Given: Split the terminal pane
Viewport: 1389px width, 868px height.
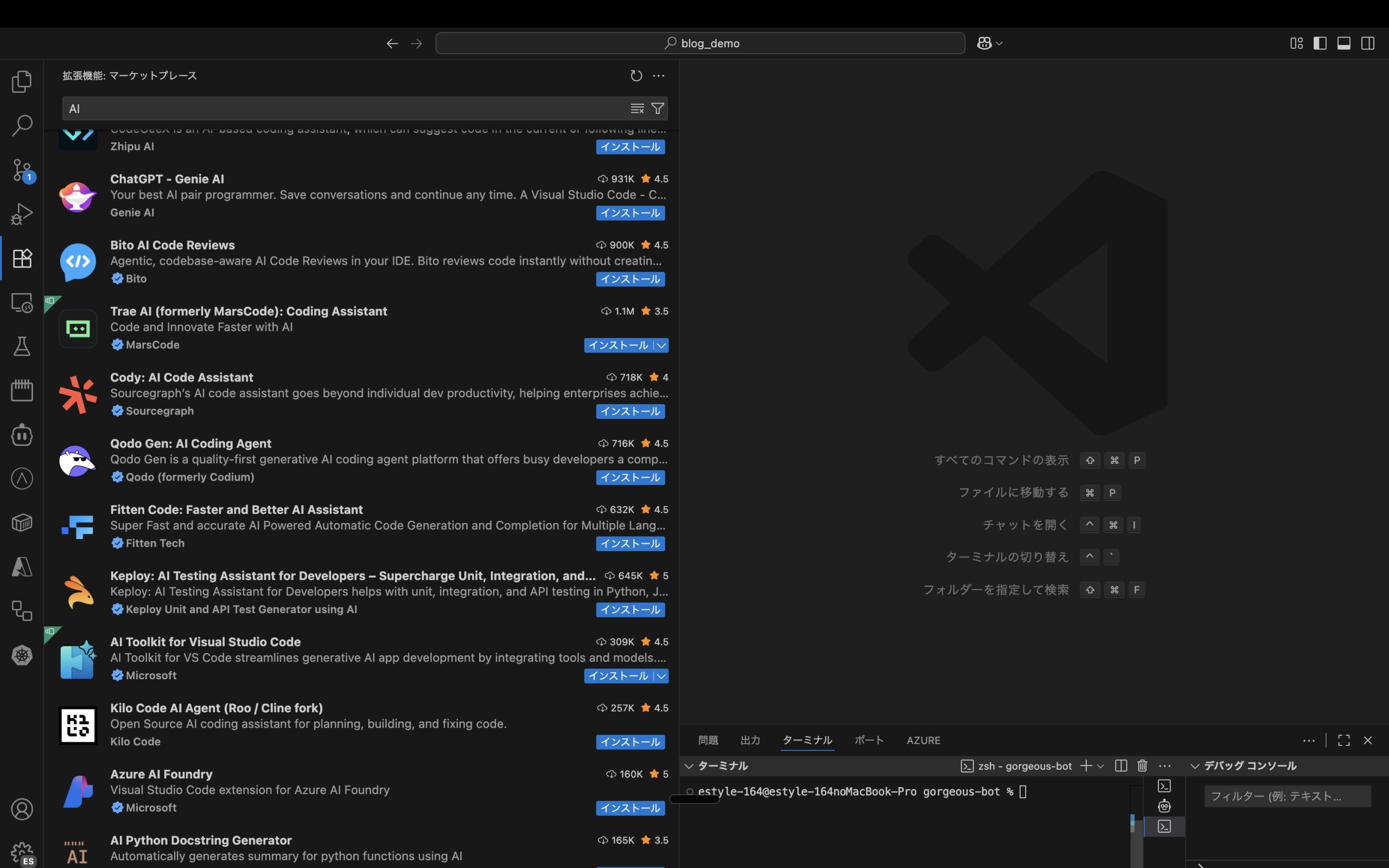Looking at the screenshot, I should coord(1120,766).
